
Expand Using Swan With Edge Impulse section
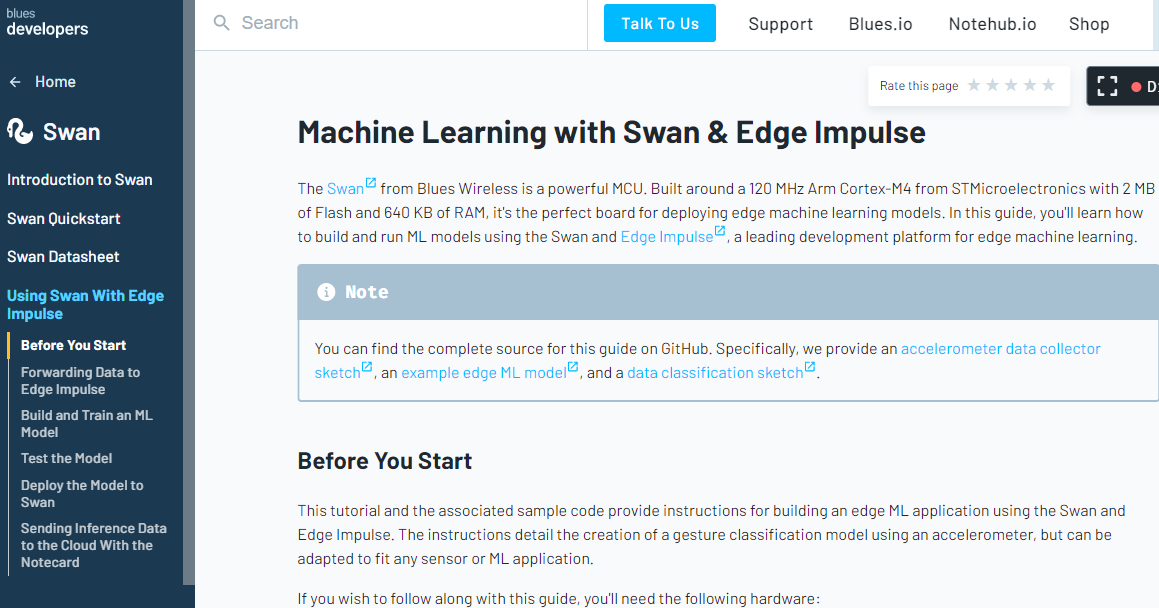coord(85,304)
